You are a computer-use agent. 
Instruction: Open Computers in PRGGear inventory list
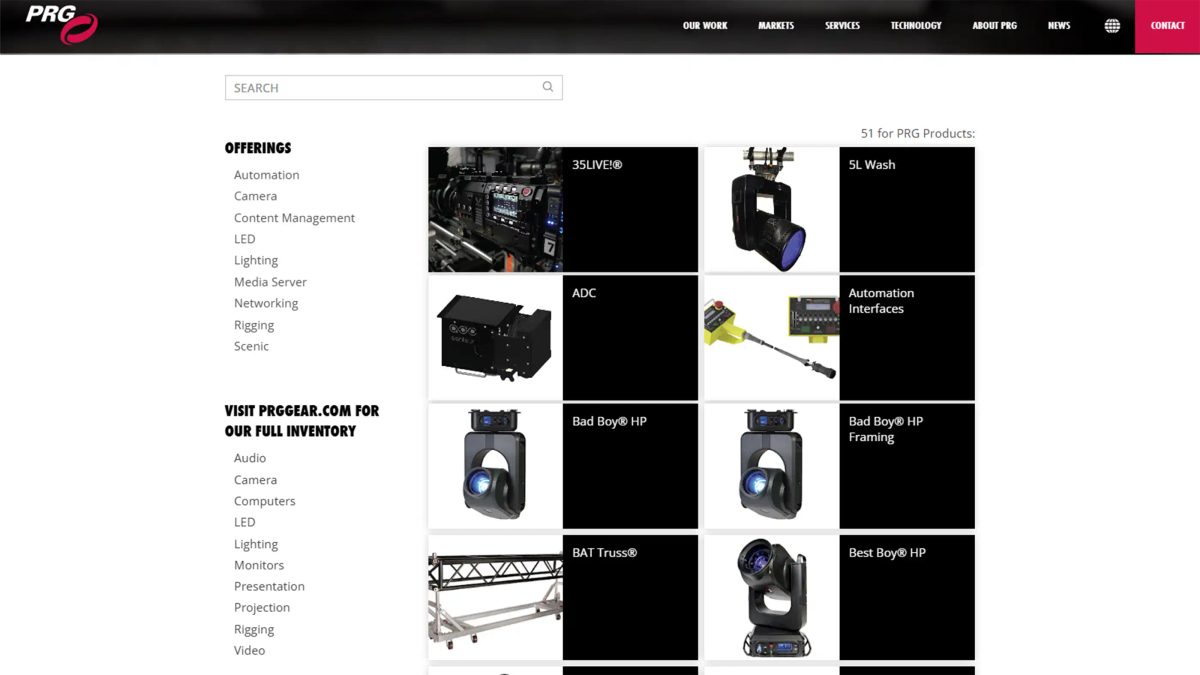tap(265, 501)
